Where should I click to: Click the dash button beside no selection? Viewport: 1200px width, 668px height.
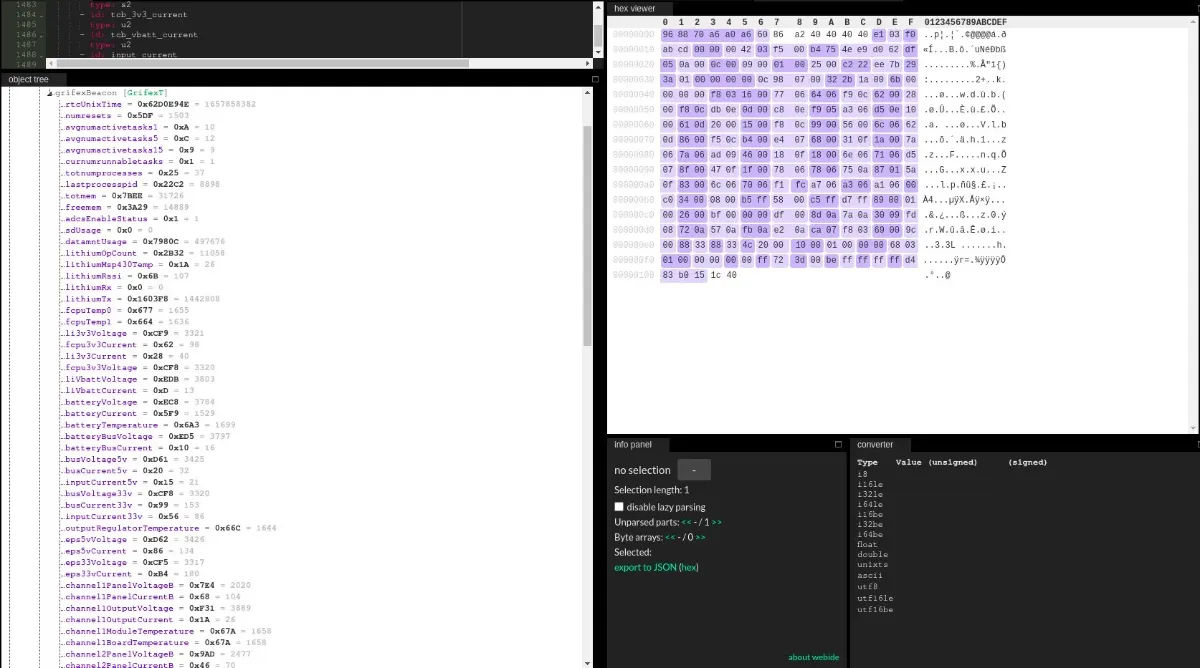pyautogui.click(x=694, y=470)
